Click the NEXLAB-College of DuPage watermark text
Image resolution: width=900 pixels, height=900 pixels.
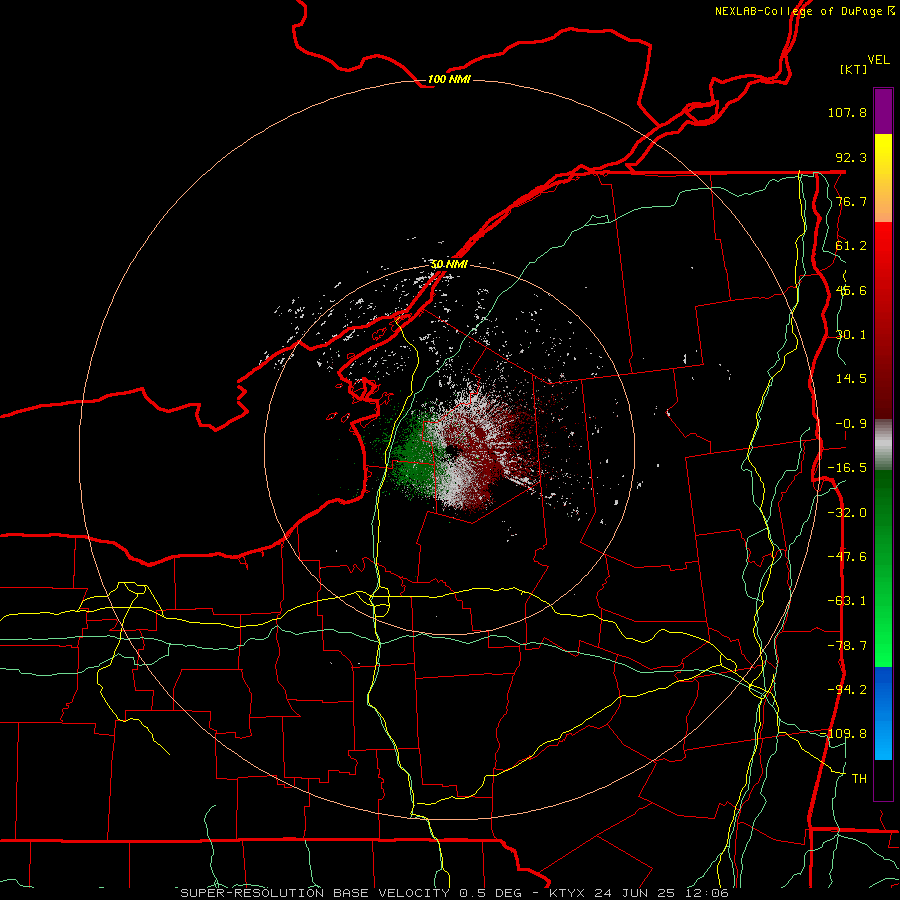click(x=805, y=11)
